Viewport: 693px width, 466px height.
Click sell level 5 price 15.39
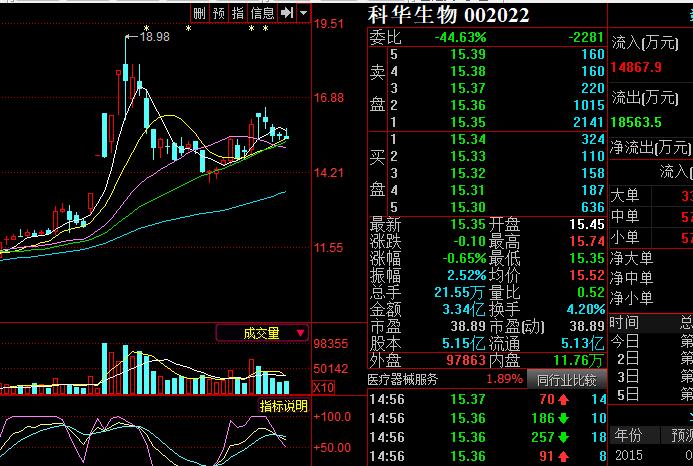point(468,54)
